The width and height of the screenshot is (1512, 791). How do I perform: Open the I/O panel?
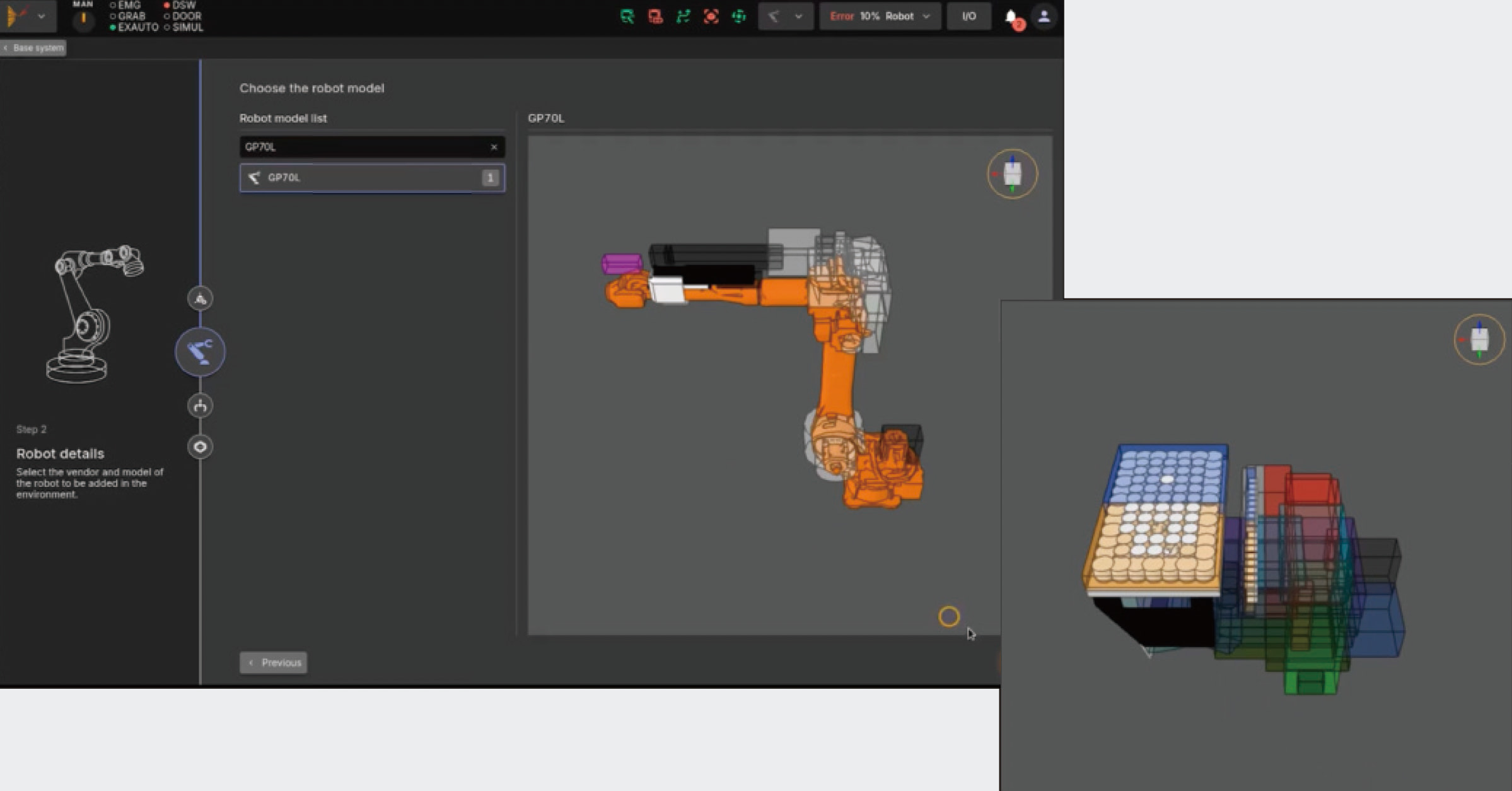[968, 16]
